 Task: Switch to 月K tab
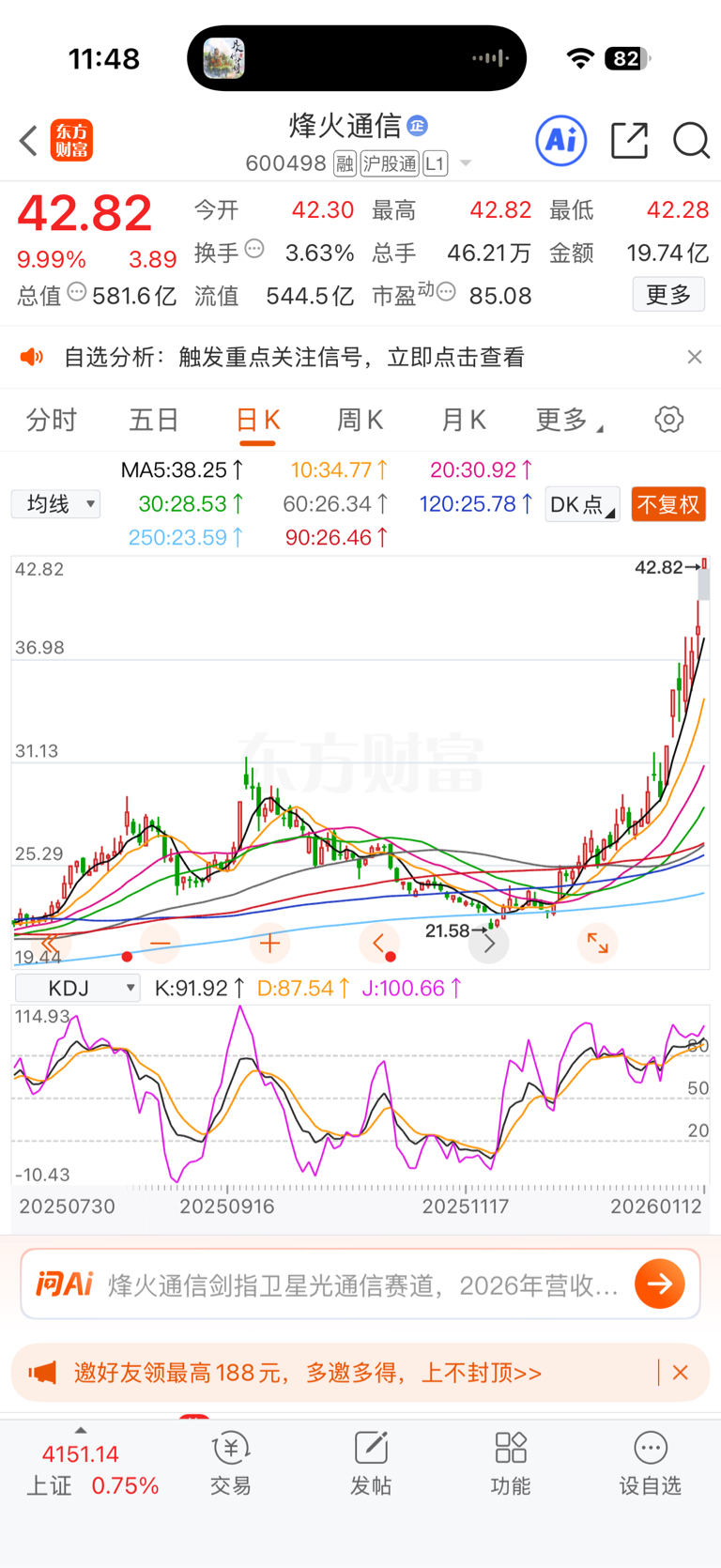tap(464, 420)
